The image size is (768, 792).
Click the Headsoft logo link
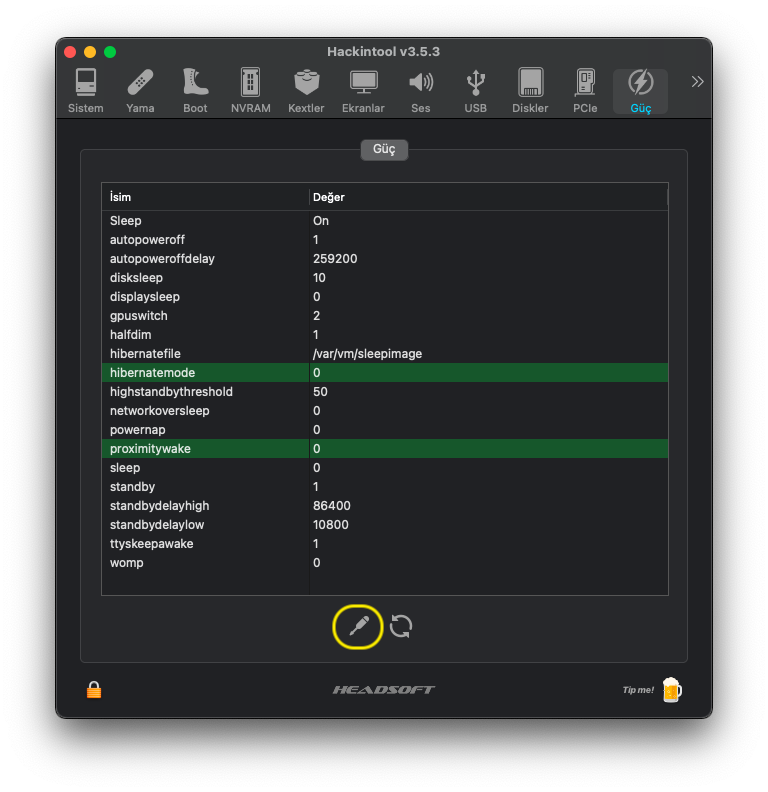(x=384, y=690)
